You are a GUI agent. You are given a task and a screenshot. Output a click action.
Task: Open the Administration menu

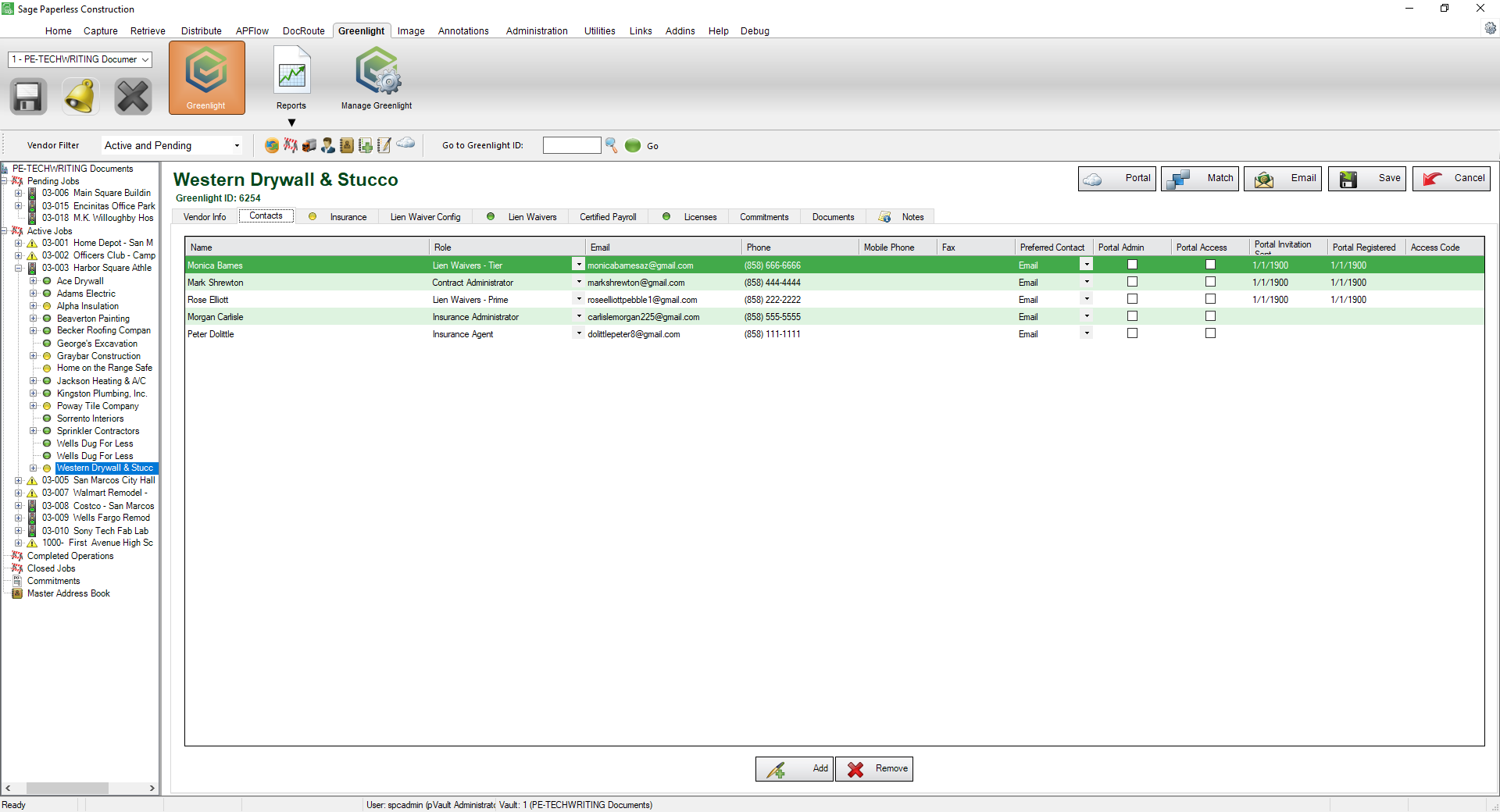pyautogui.click(x=537, y=31)
